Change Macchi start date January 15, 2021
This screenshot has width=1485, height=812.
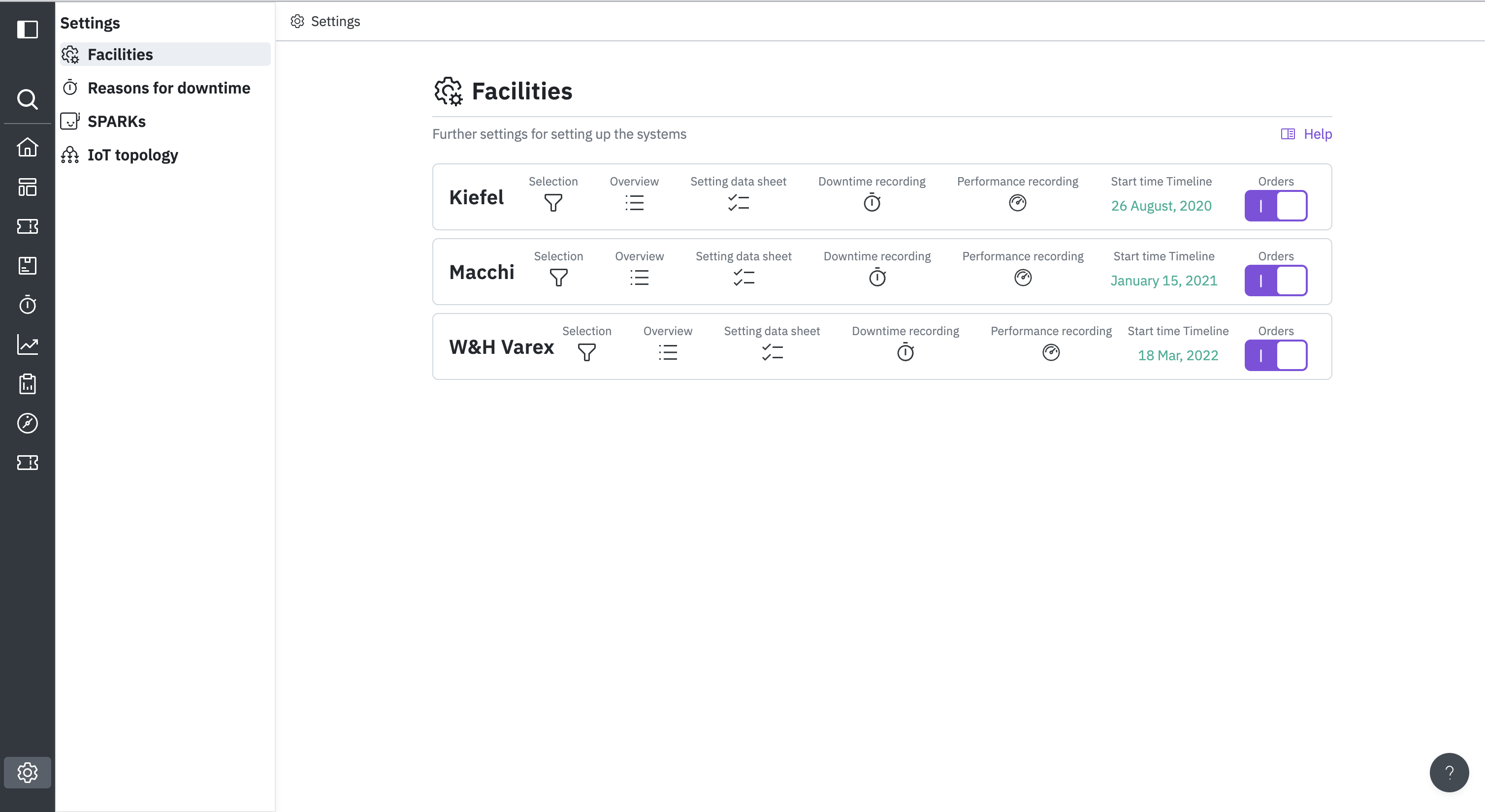click(1163, 281)
